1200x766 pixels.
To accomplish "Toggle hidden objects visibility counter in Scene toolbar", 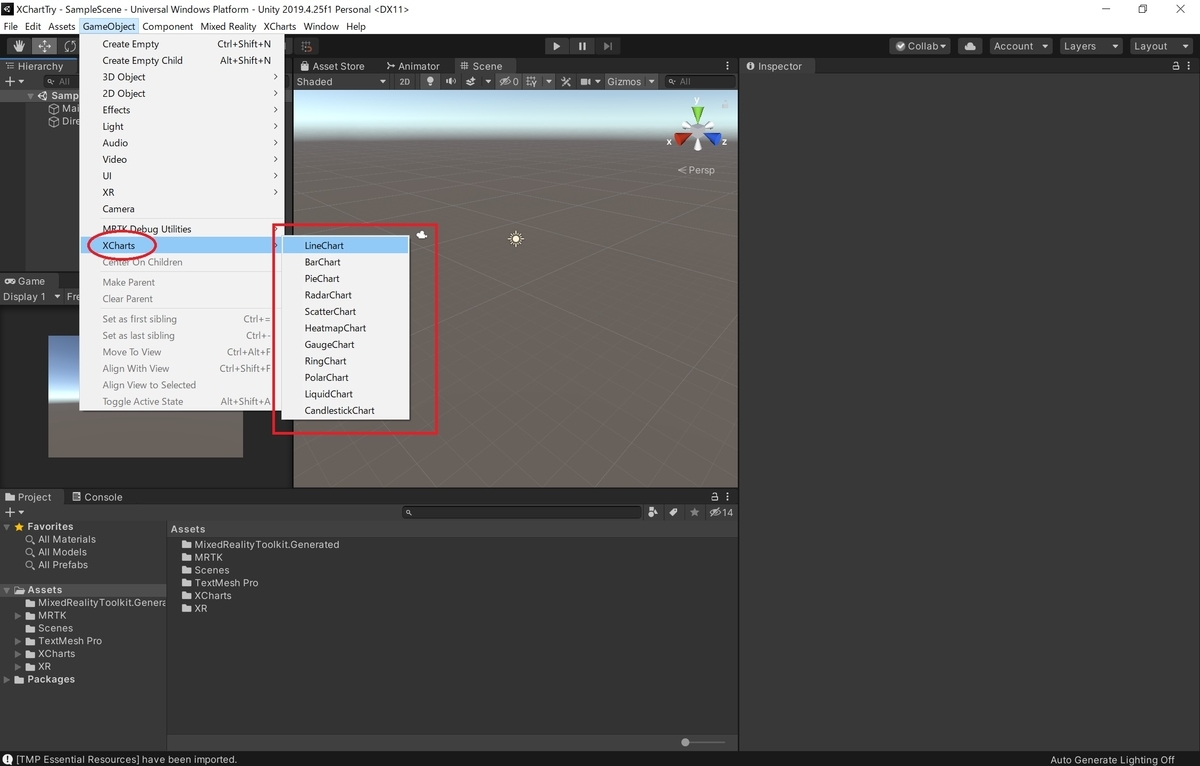I will (508, 81).
